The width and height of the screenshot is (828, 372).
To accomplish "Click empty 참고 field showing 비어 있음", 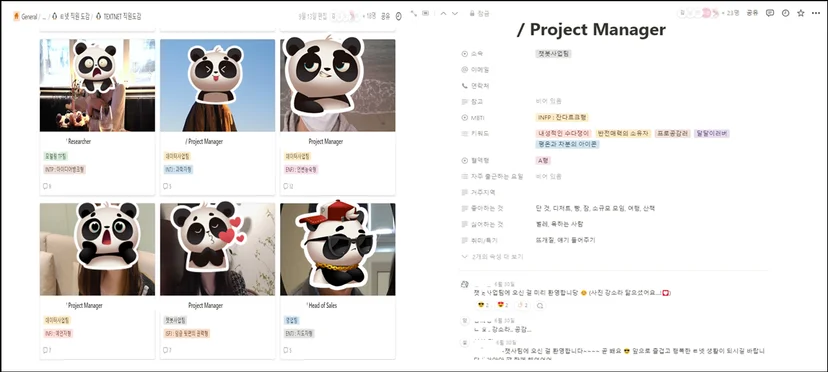I will (x=548, y=101).
